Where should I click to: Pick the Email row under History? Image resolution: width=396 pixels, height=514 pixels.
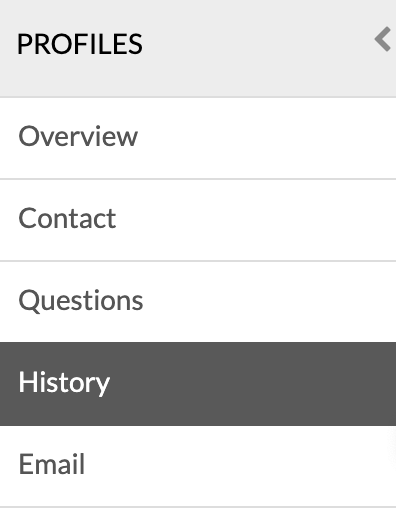198,466
